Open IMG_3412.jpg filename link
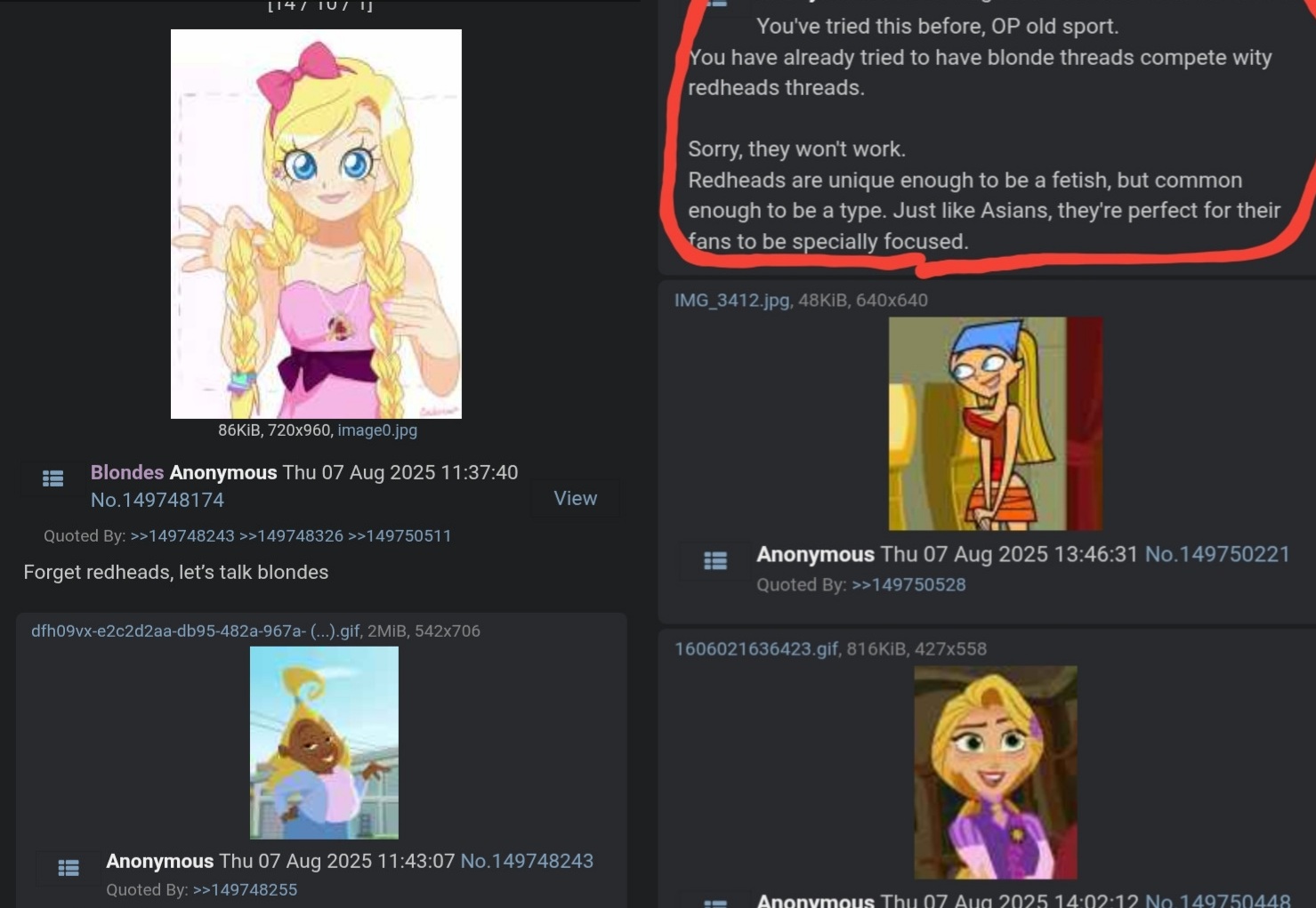This screenshot has height=908, width=1316. pyautogui.click(x=731, y=301)
